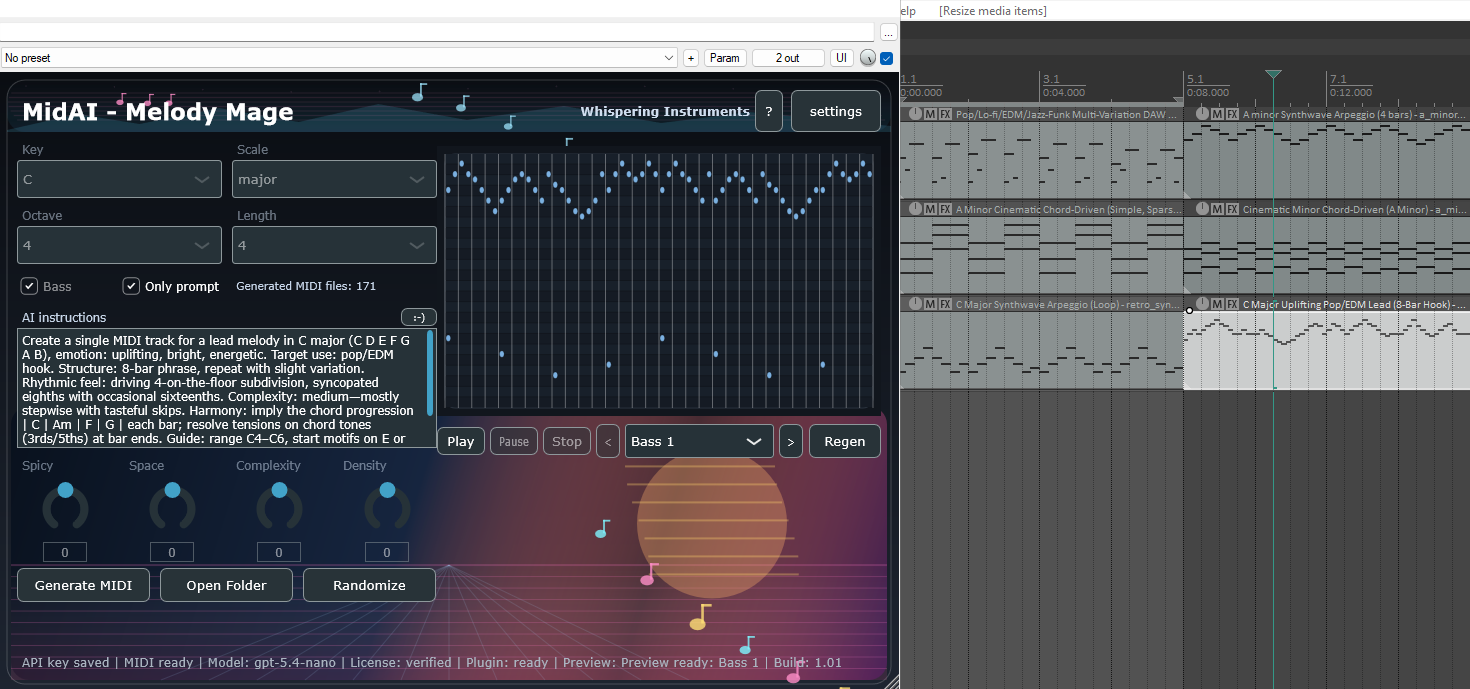Toggle the plugin bypass checkbox in the header
1470x689 pixels.
pyautogui.click(x=886, y=58)
